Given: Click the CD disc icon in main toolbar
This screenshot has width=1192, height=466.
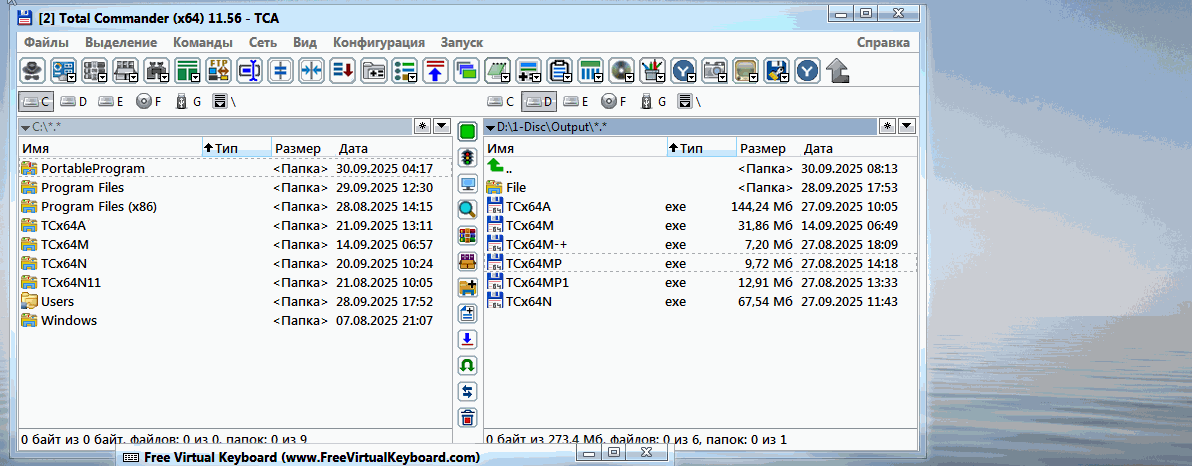Looking at the screenshot, I should coord(622,70).
